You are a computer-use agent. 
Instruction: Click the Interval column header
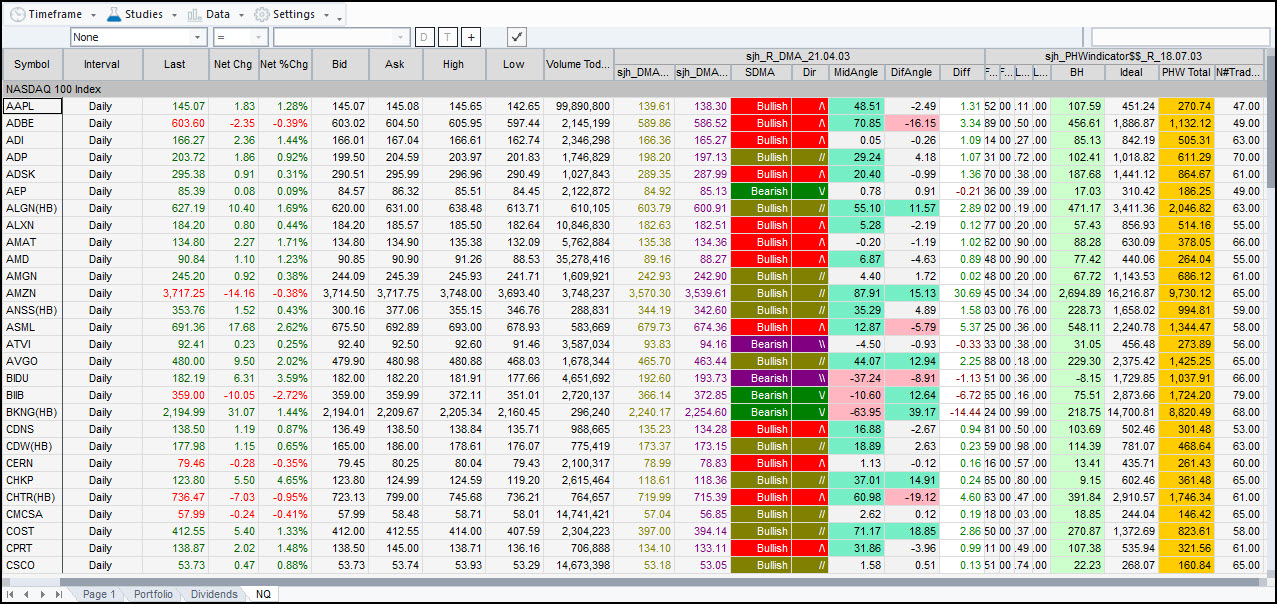101,64
